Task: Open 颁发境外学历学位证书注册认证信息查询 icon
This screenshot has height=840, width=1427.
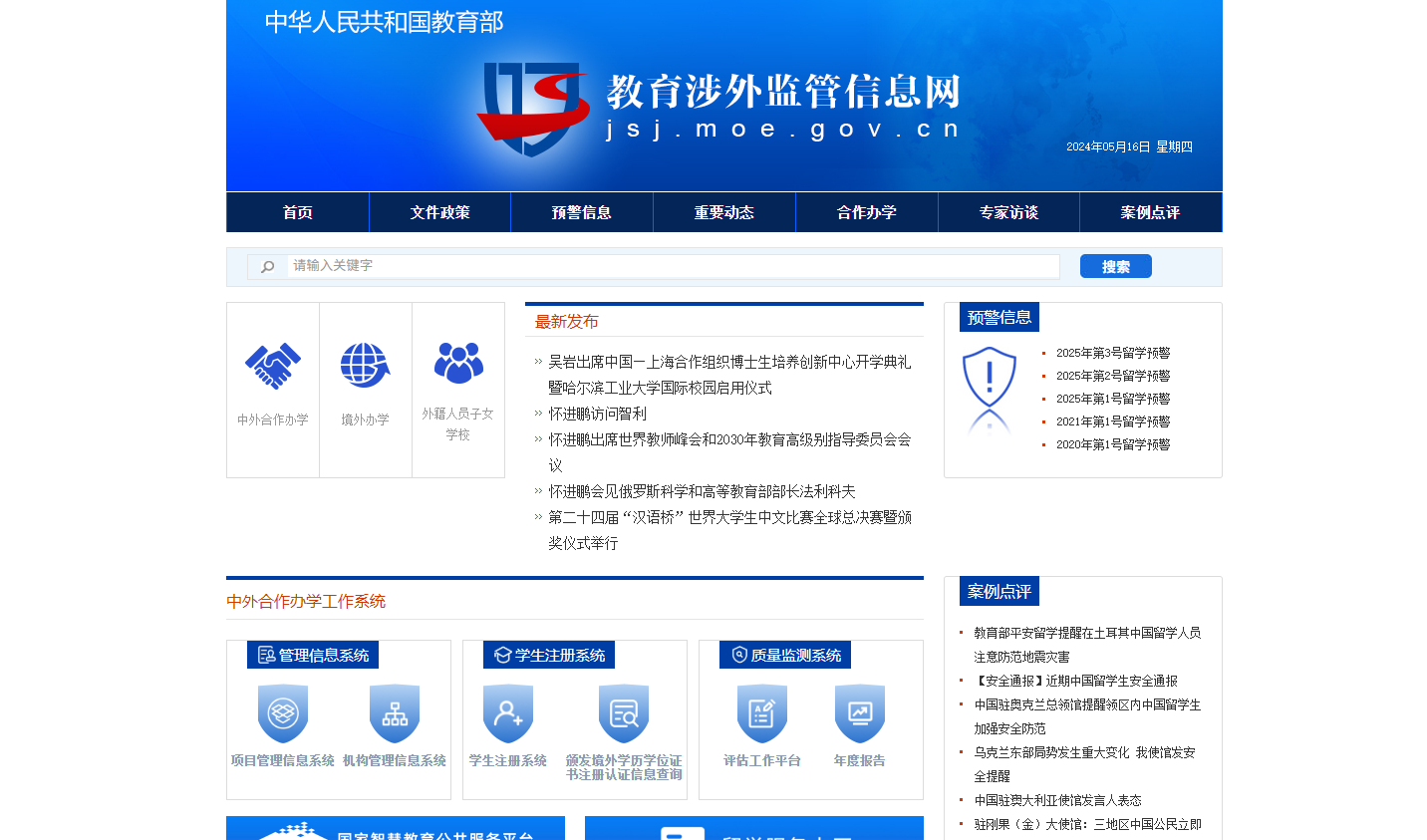Action: [623, 711]
